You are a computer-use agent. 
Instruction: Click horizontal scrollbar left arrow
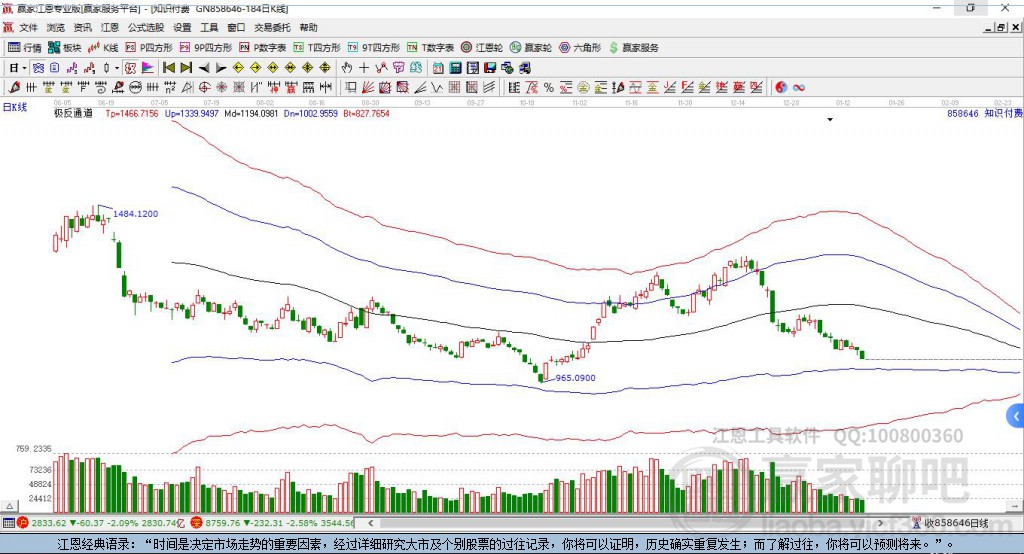coord(370,523)
